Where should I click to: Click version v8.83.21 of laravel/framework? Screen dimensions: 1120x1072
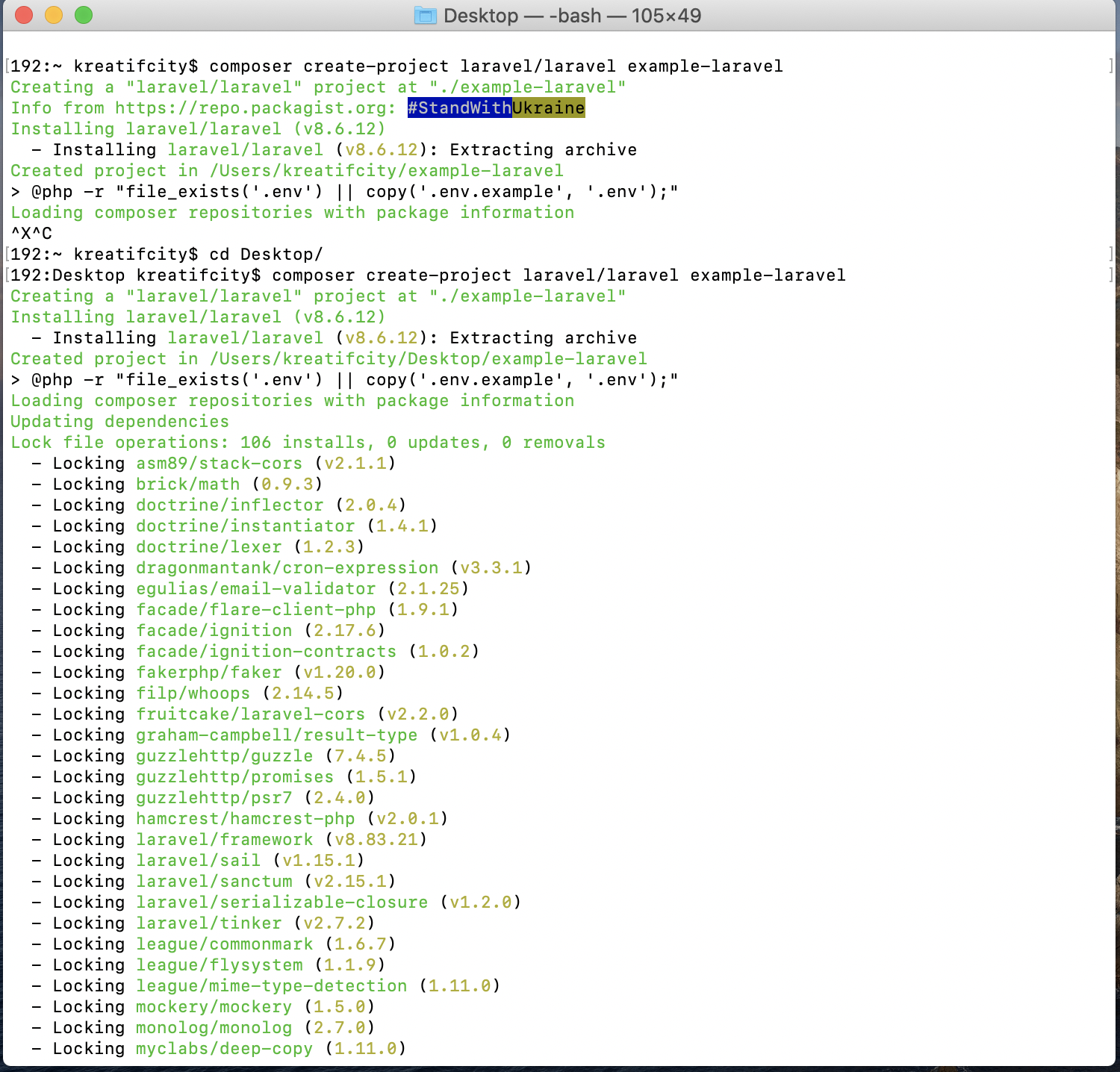376,840
